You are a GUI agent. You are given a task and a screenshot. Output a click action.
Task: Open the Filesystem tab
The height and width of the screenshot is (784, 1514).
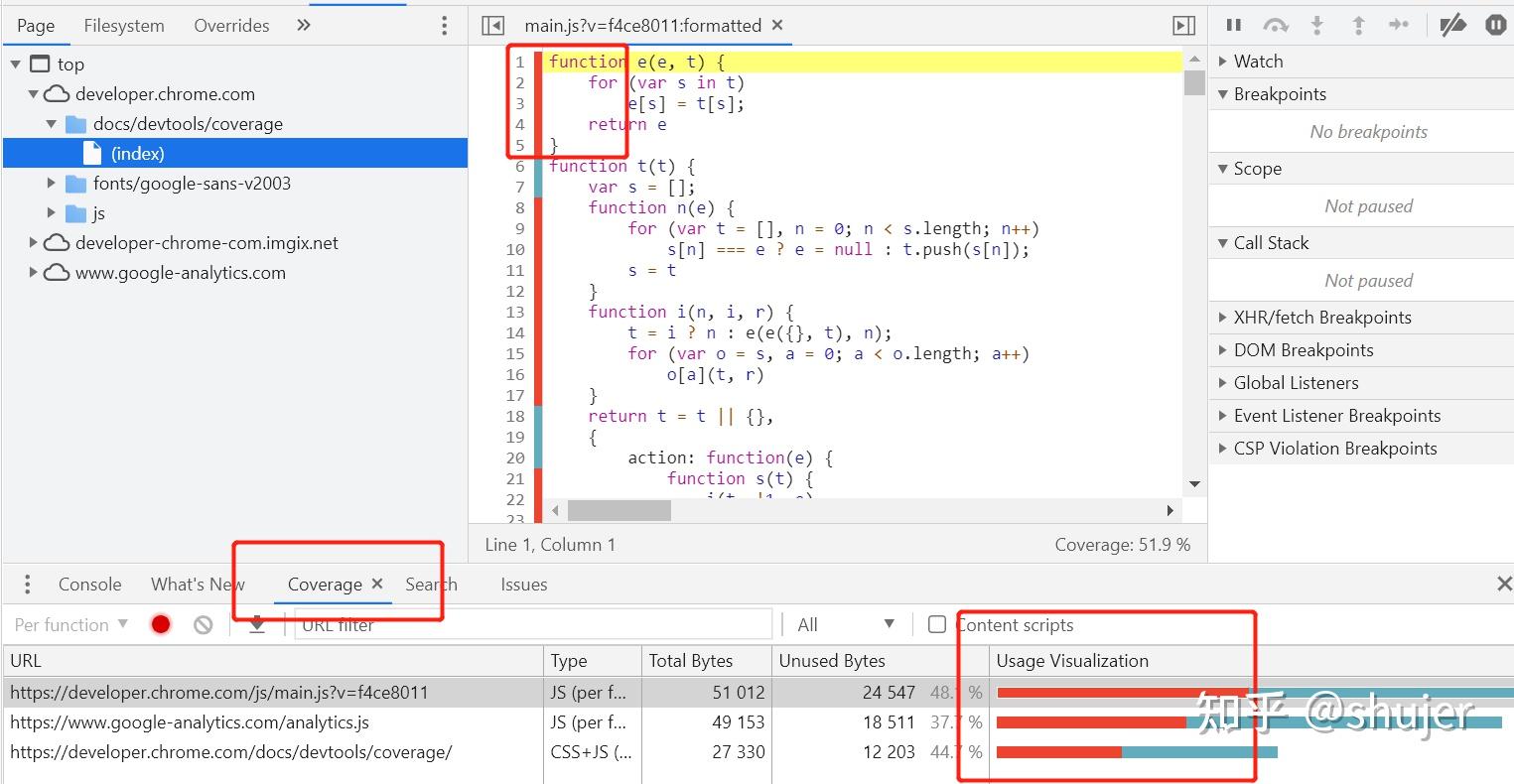tap(124, 26)
